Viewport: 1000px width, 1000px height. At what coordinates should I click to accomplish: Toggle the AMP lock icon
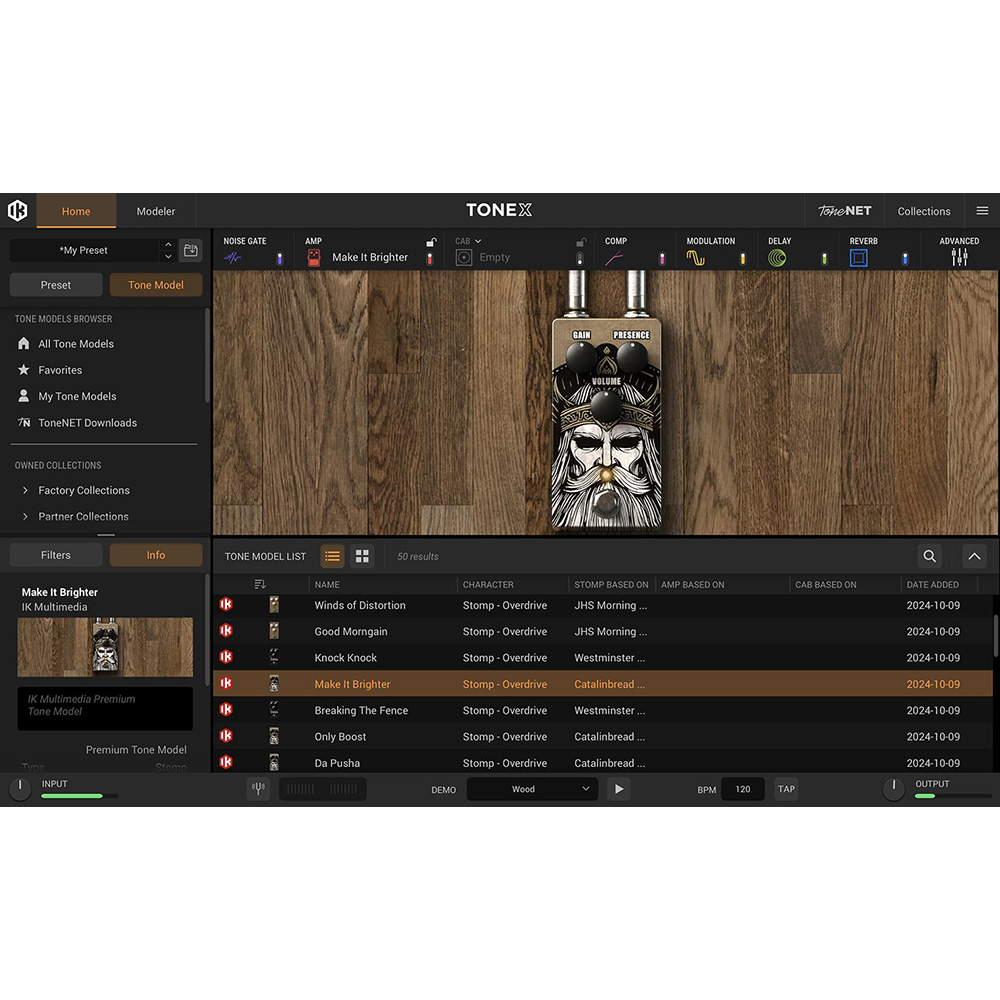coord(431,242)
